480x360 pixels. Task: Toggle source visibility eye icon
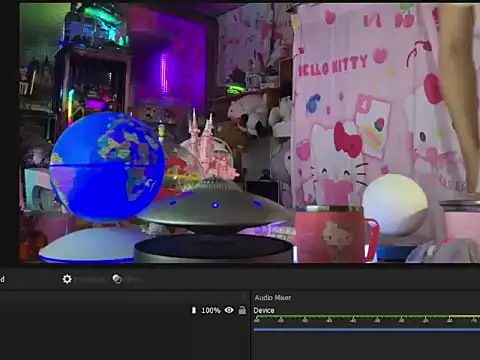(229, 310)
